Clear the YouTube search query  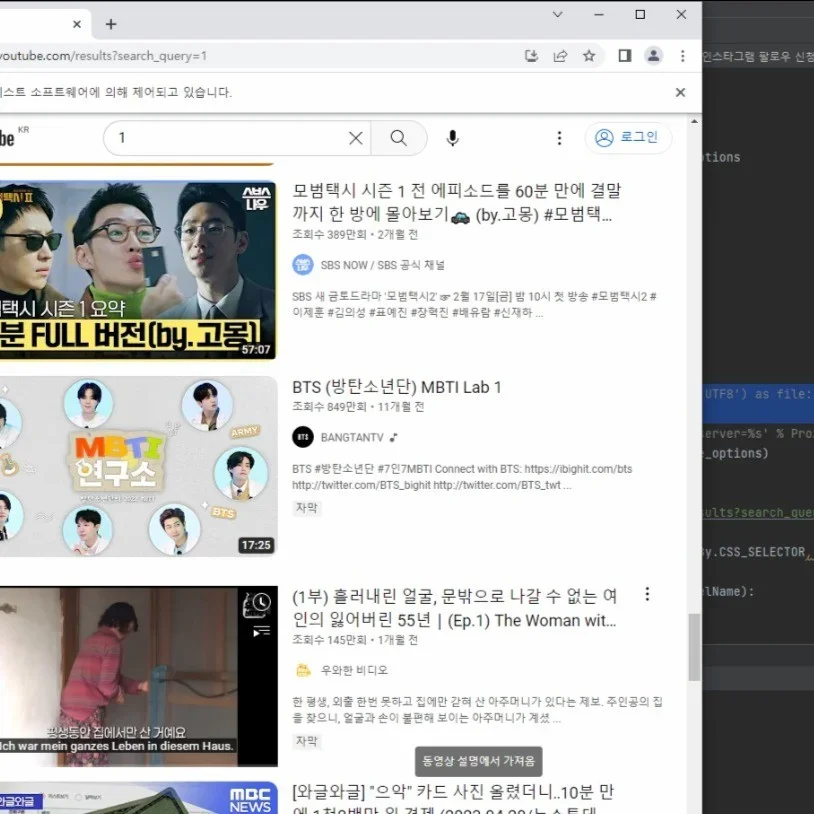tap(356, 138)
